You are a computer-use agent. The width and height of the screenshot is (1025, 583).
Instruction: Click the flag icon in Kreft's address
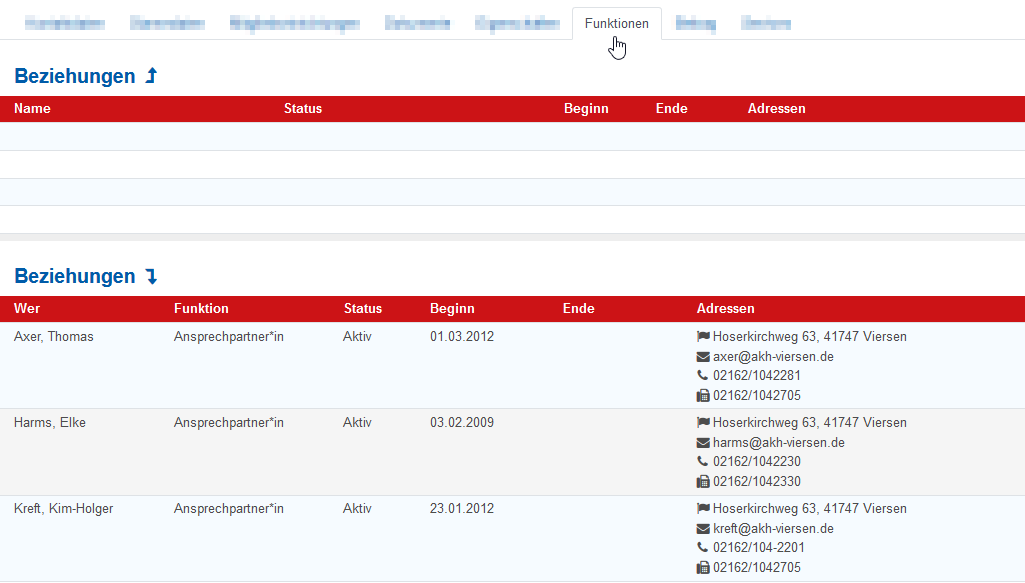click(703, 509)
